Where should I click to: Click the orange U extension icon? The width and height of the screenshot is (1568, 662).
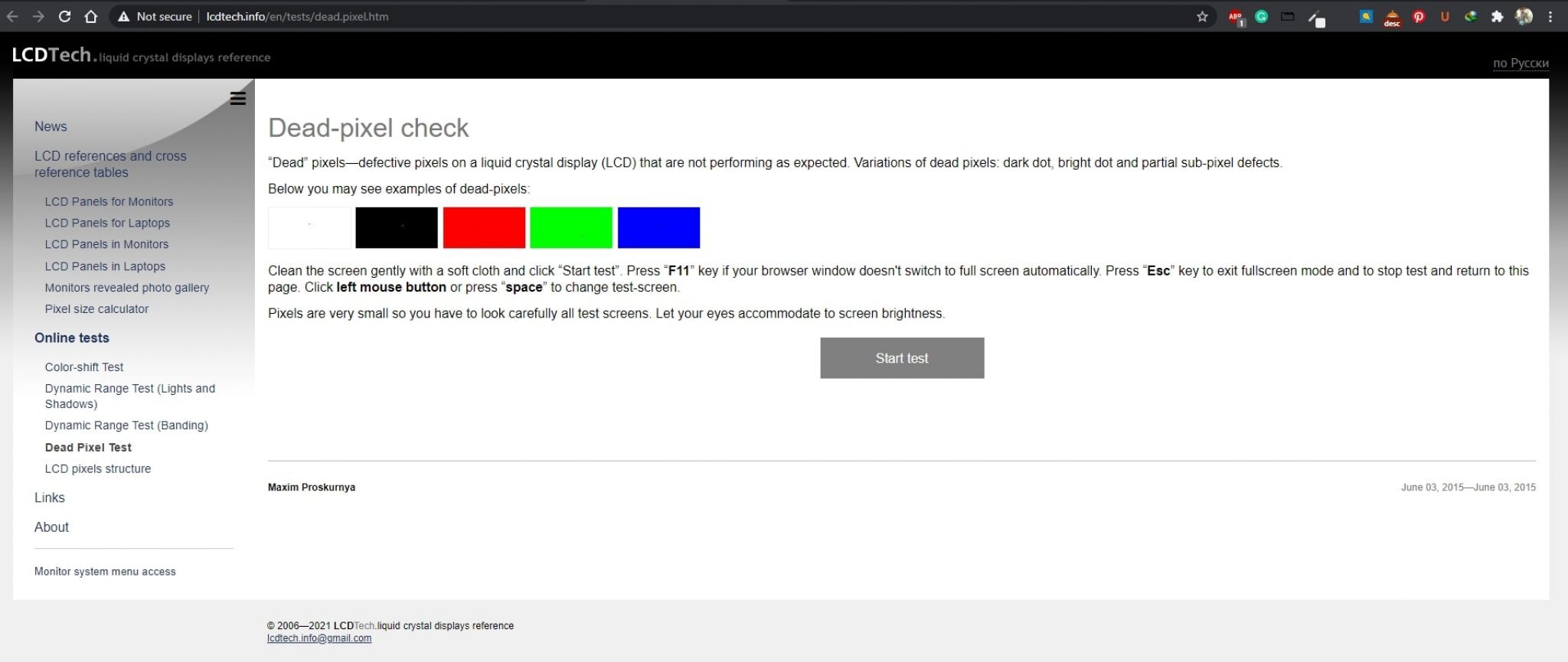click(x=1445, y=16)
